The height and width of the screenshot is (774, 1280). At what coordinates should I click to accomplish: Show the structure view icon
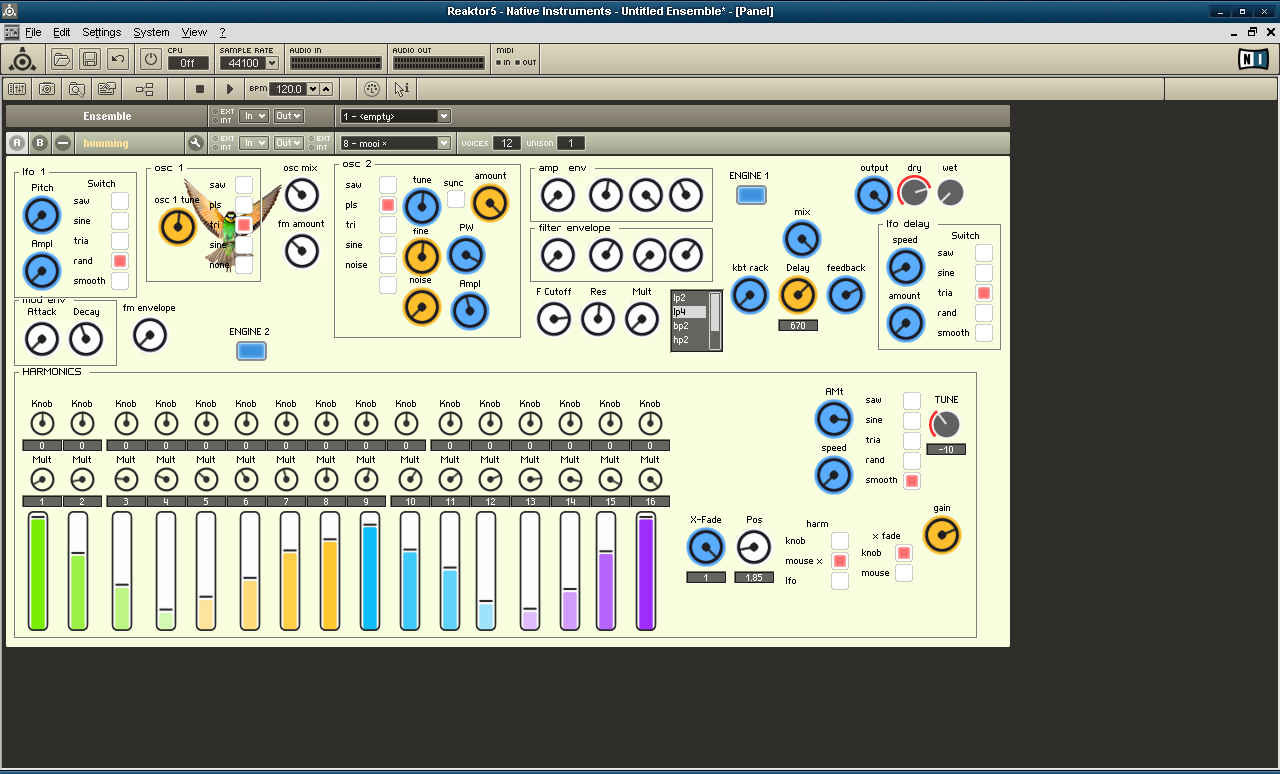pyautogui.click(x=145, y=89)
